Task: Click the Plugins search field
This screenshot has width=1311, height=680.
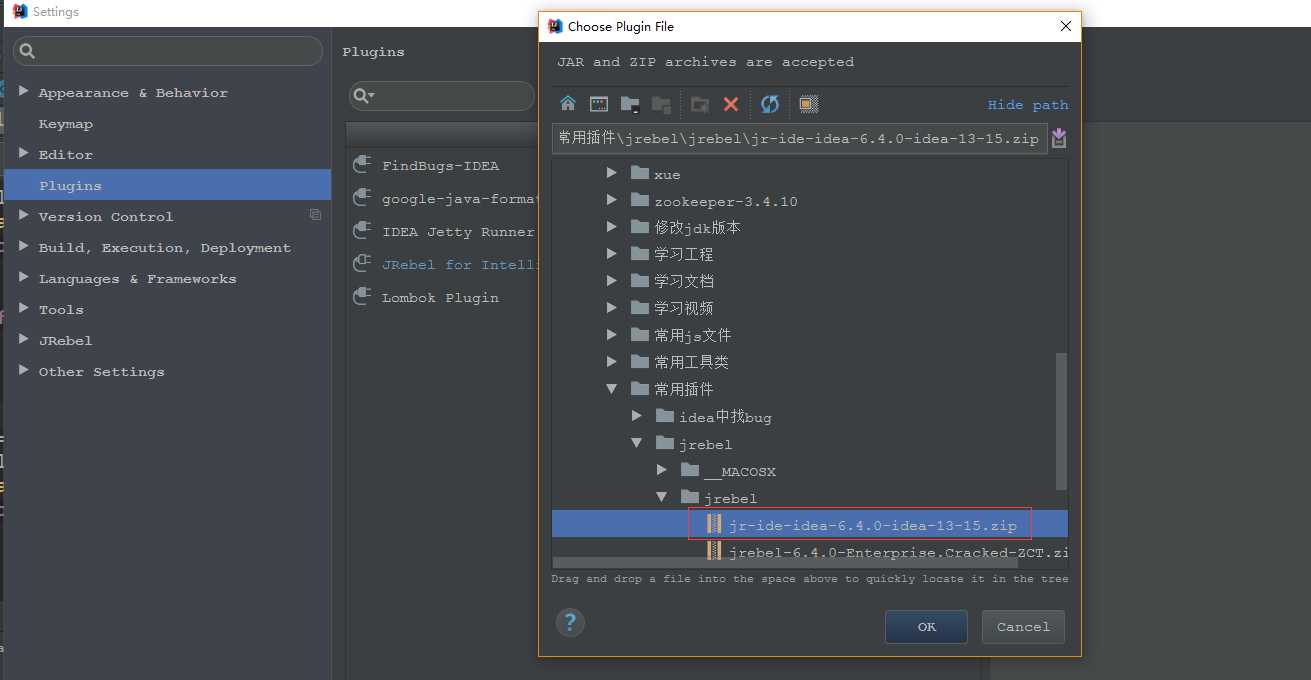Action: click(x=441, y=96)
